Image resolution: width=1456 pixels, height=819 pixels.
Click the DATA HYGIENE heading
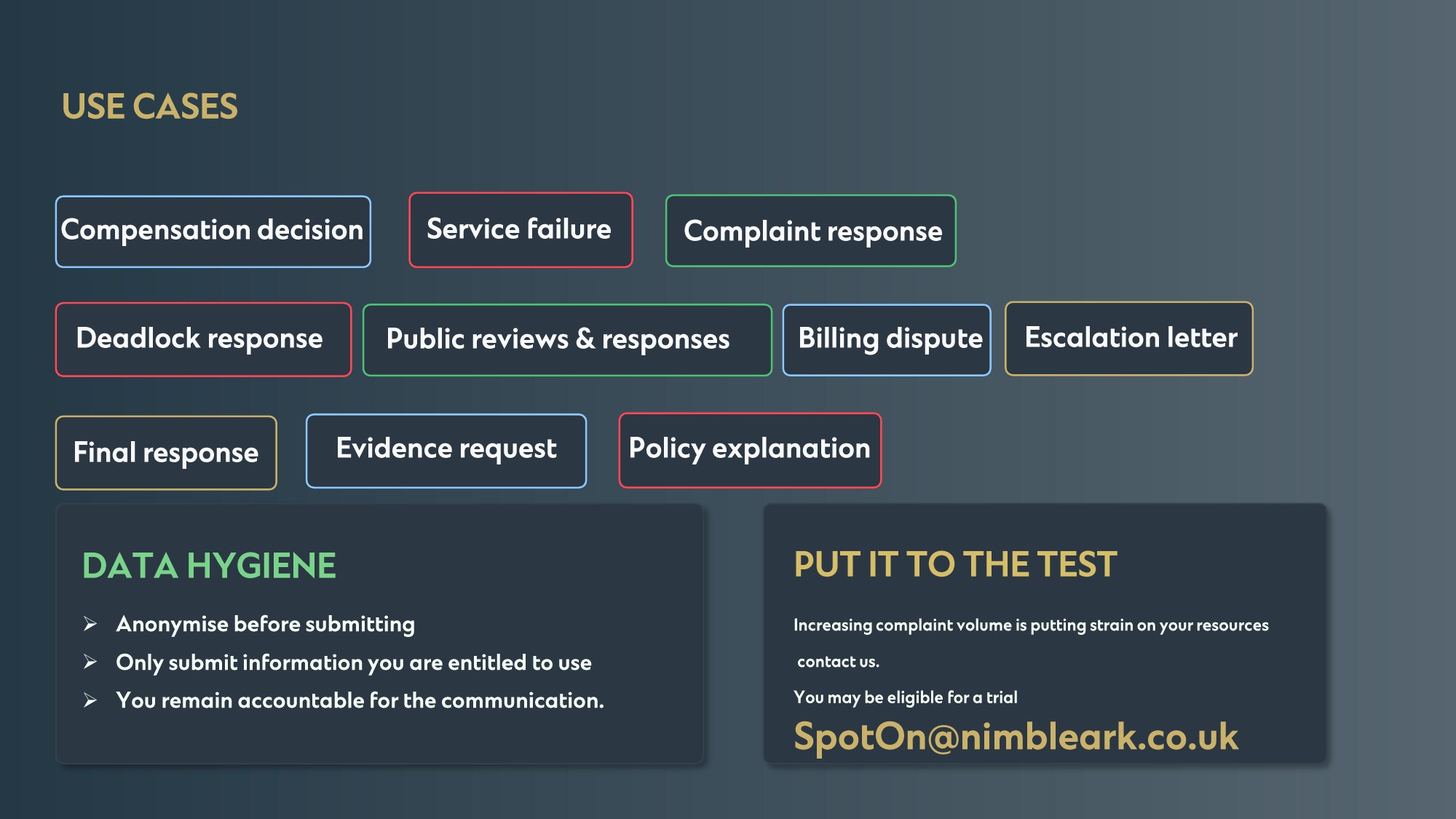[x=209, y=566]
